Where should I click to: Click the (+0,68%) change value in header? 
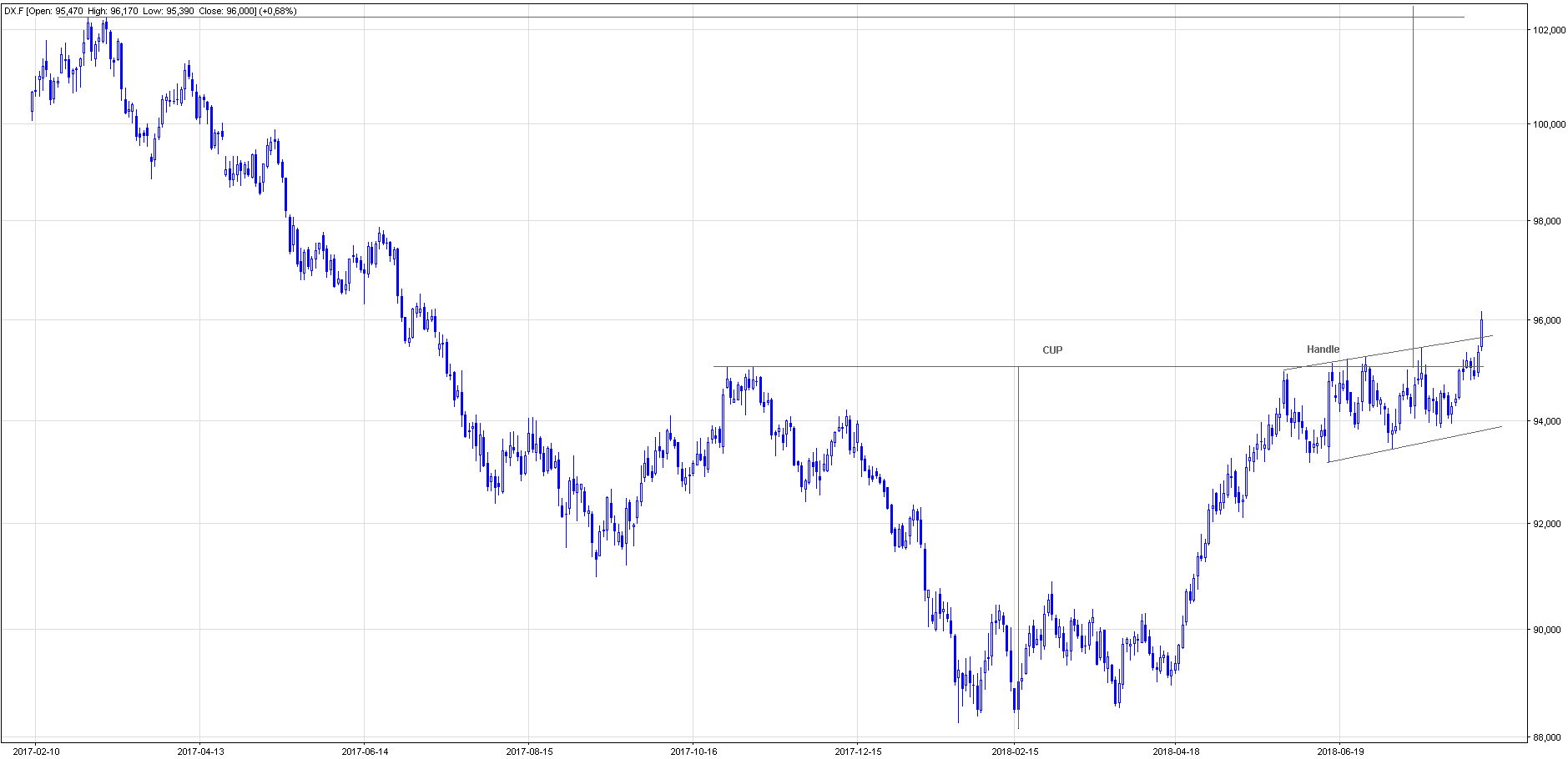pos(278,11)
